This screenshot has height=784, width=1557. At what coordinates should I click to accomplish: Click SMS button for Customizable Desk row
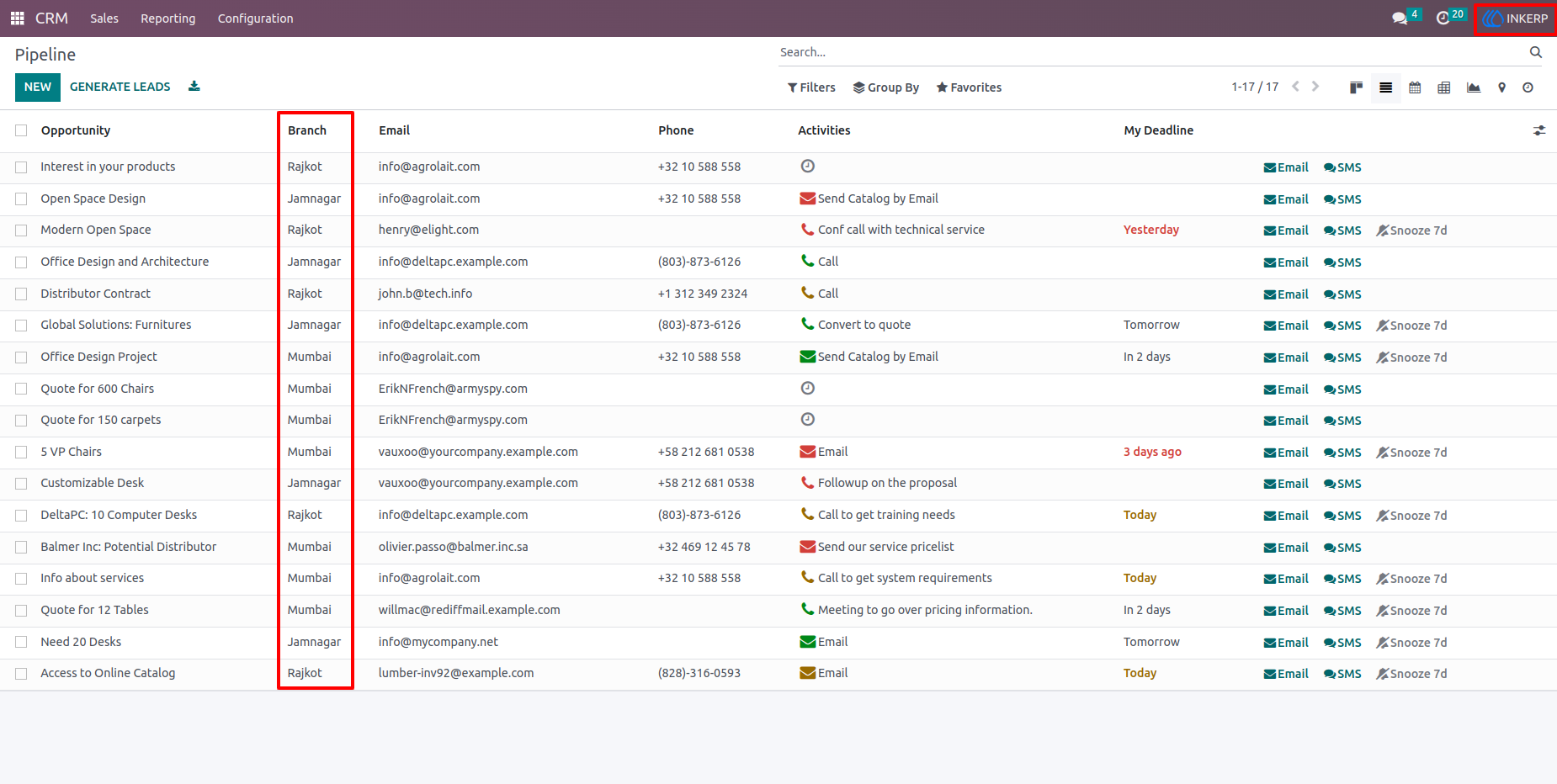tap(1342, 484)
